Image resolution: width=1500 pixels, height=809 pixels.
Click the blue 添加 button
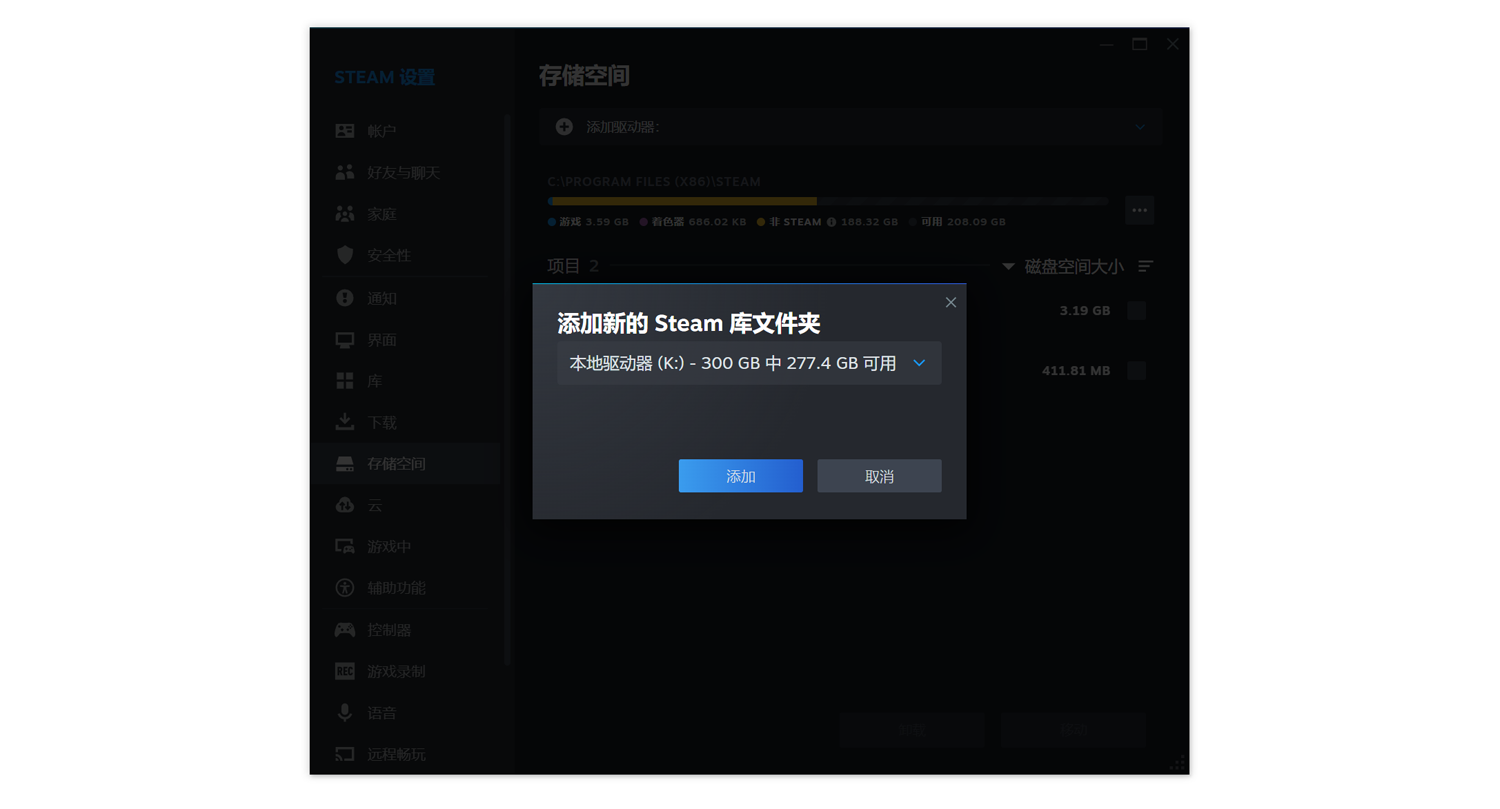741,476
